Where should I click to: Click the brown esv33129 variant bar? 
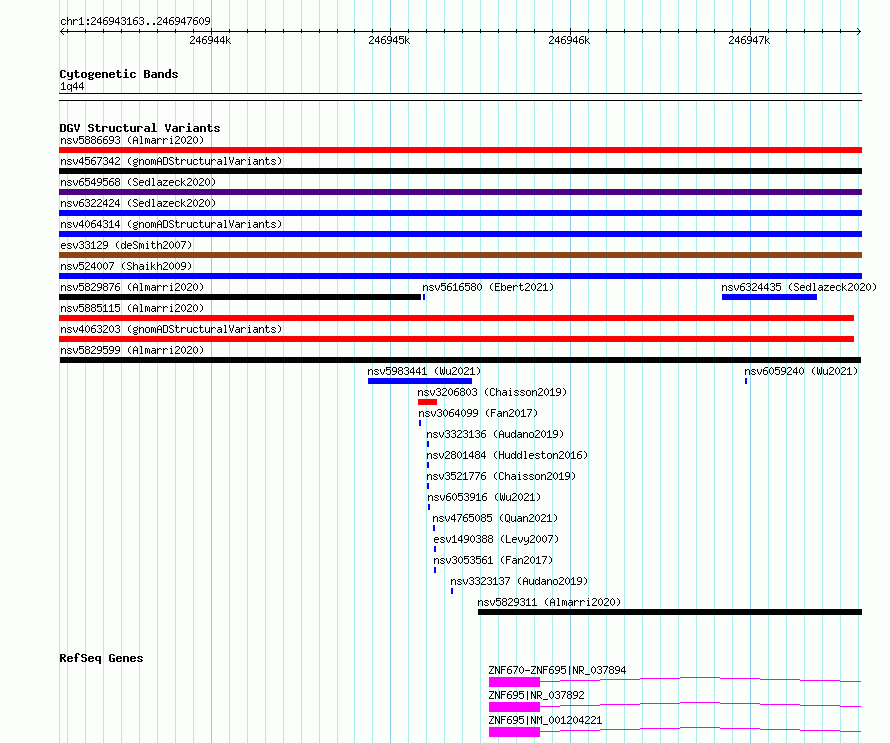(x=460, y=255)
